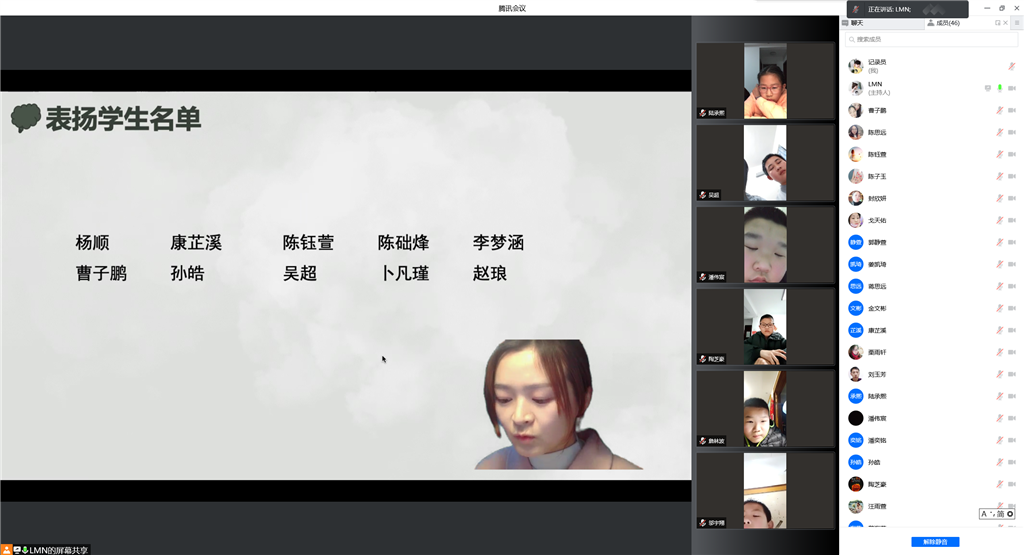1024x555 pixels.
Task: Click the LMN的屏幕共享 label
Action: (x=58, y=549)
